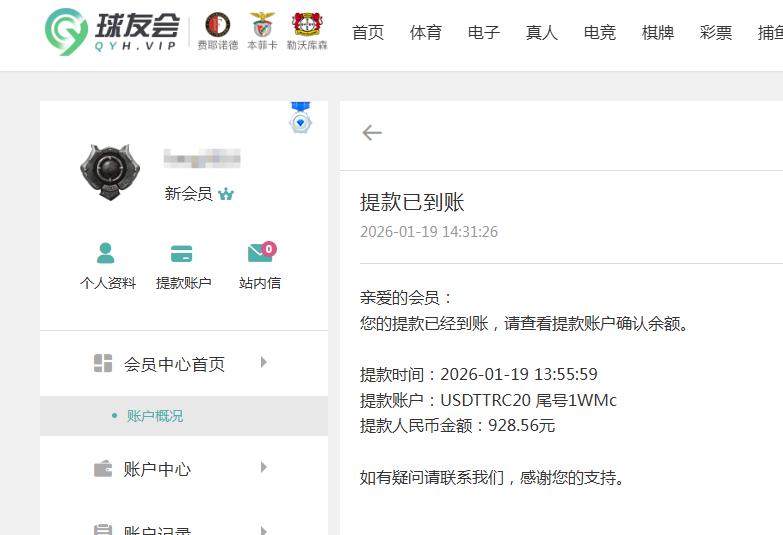This screenshot has height=535, width=783.
Task: Click the blurred username text
Action: (202, 158)
